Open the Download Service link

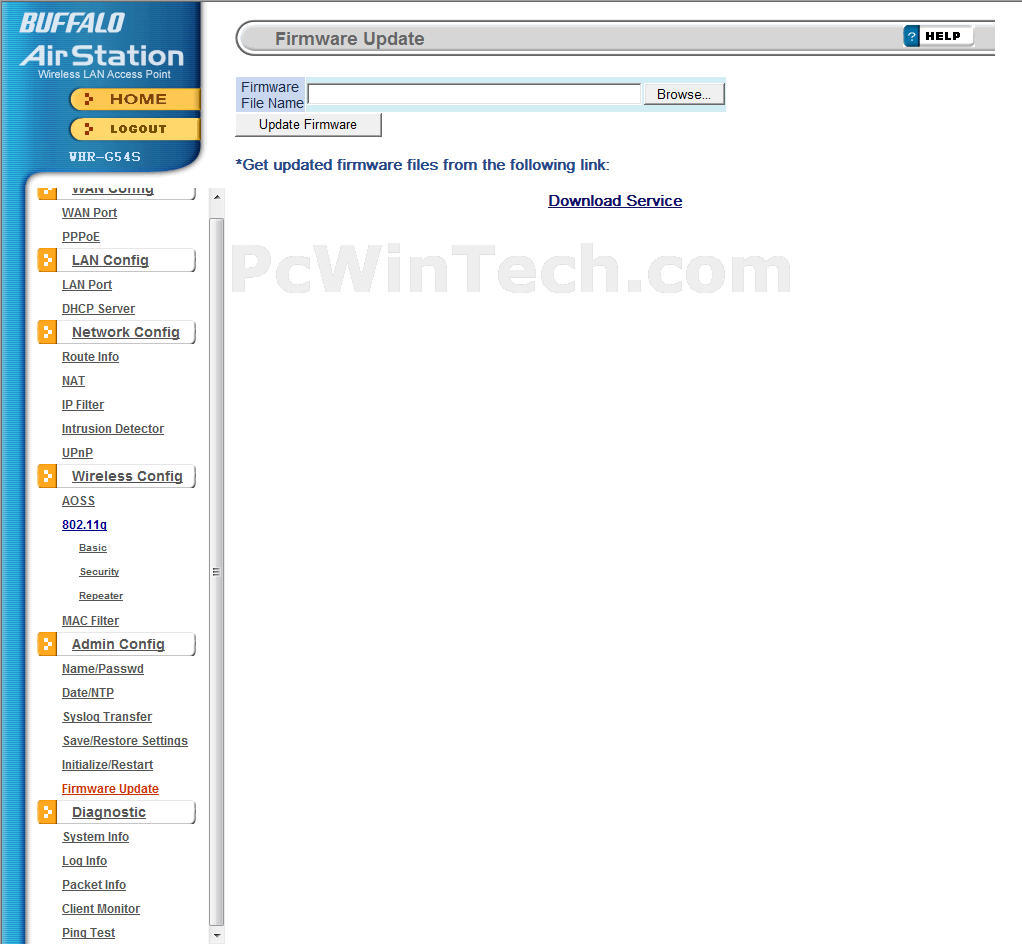615,201
